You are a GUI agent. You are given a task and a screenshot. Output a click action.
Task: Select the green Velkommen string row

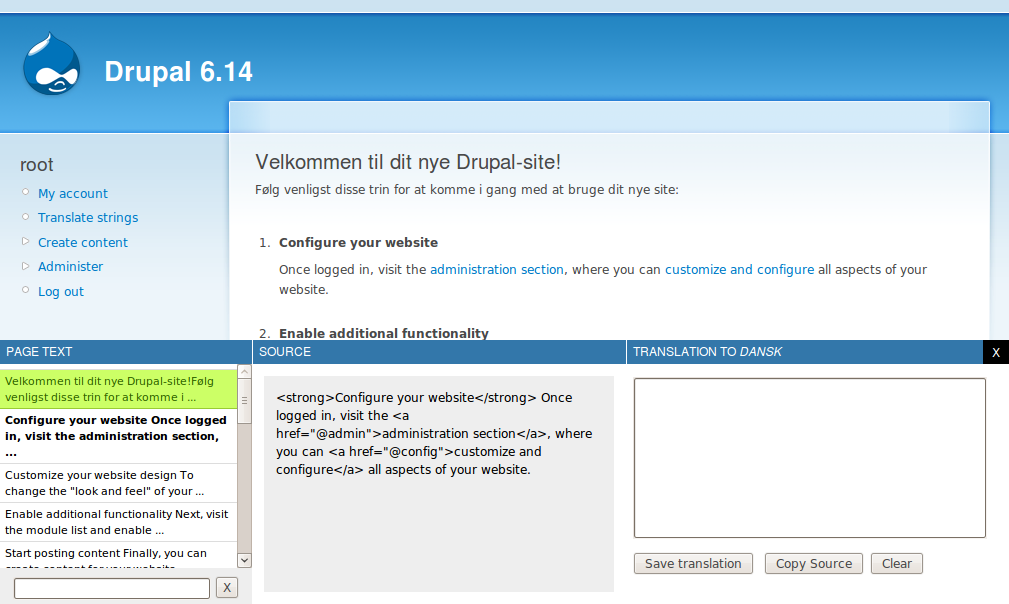point(118,389)
